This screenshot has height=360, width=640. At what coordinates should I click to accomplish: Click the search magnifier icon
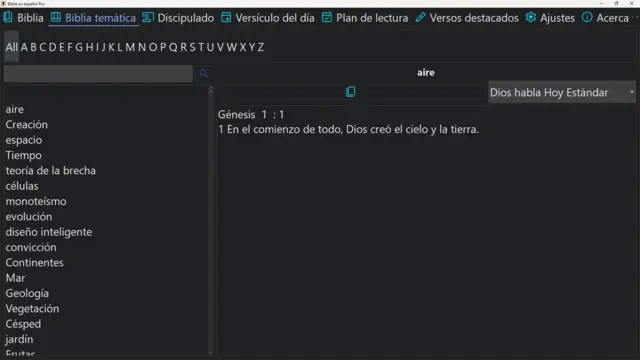pos(204,73)
